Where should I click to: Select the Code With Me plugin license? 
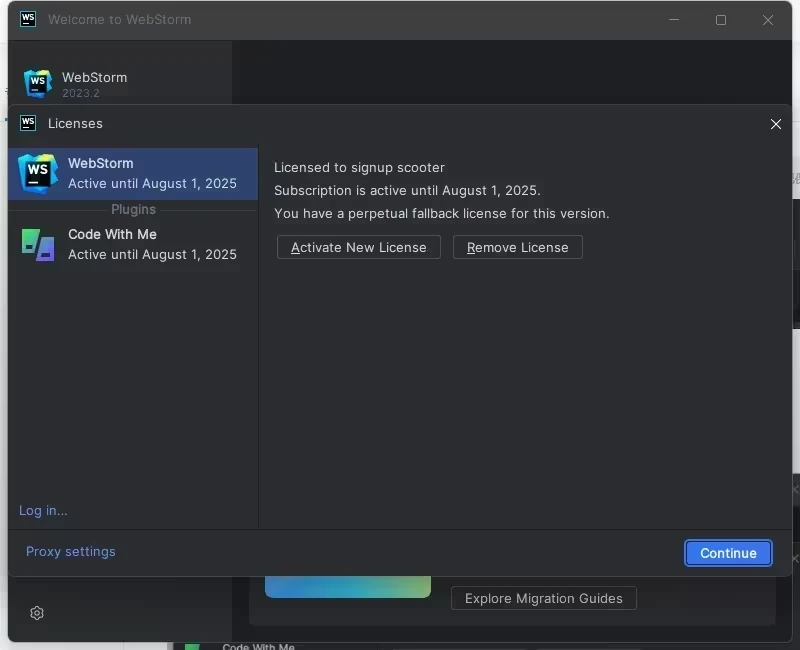pos(133,244)
